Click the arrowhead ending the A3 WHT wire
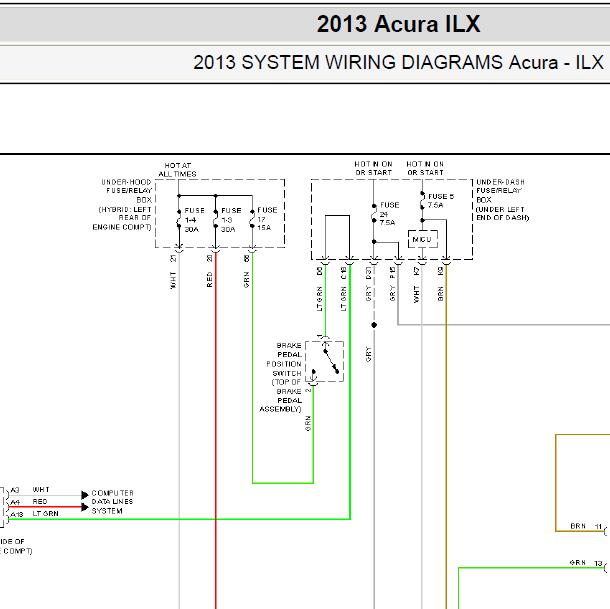 [85, 495]
